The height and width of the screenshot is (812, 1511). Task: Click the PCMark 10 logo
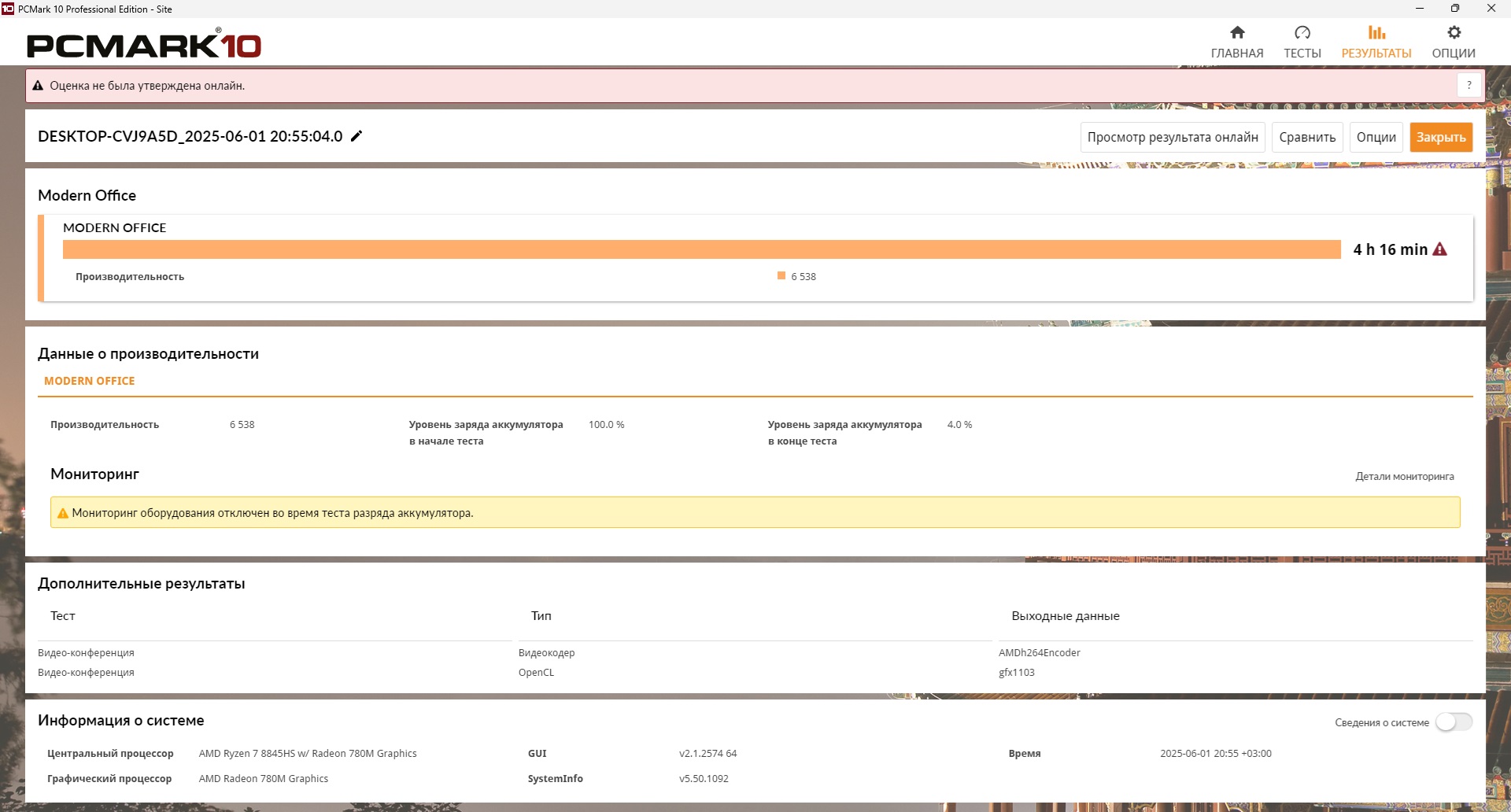pyautogui.click(x=144, y=44)
